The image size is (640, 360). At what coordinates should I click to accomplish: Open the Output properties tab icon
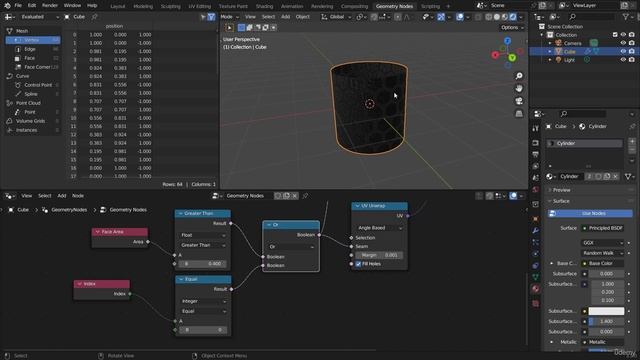(x=536, y=154)
